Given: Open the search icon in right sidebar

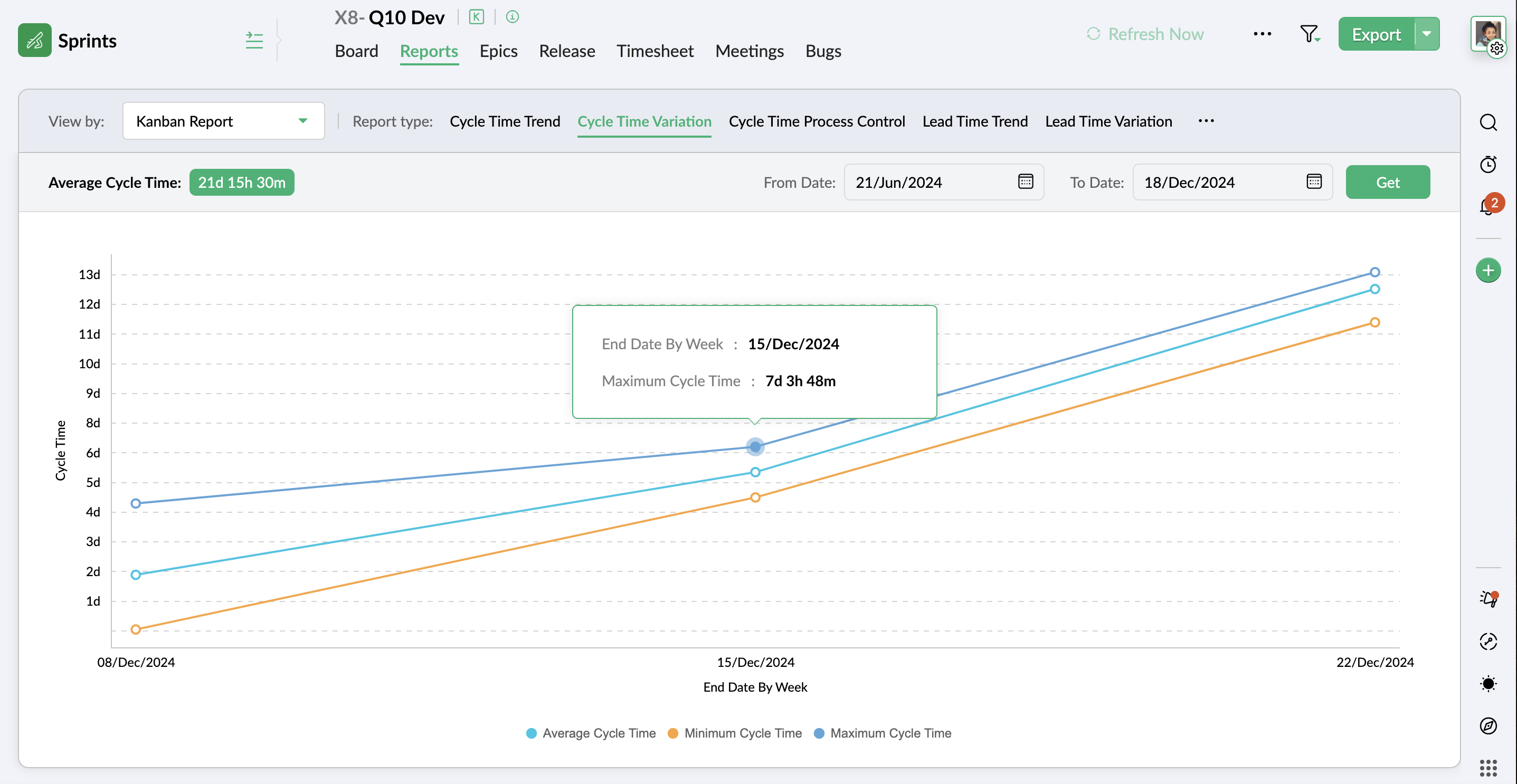Looking at the screenshot, I should point(1488,122).
